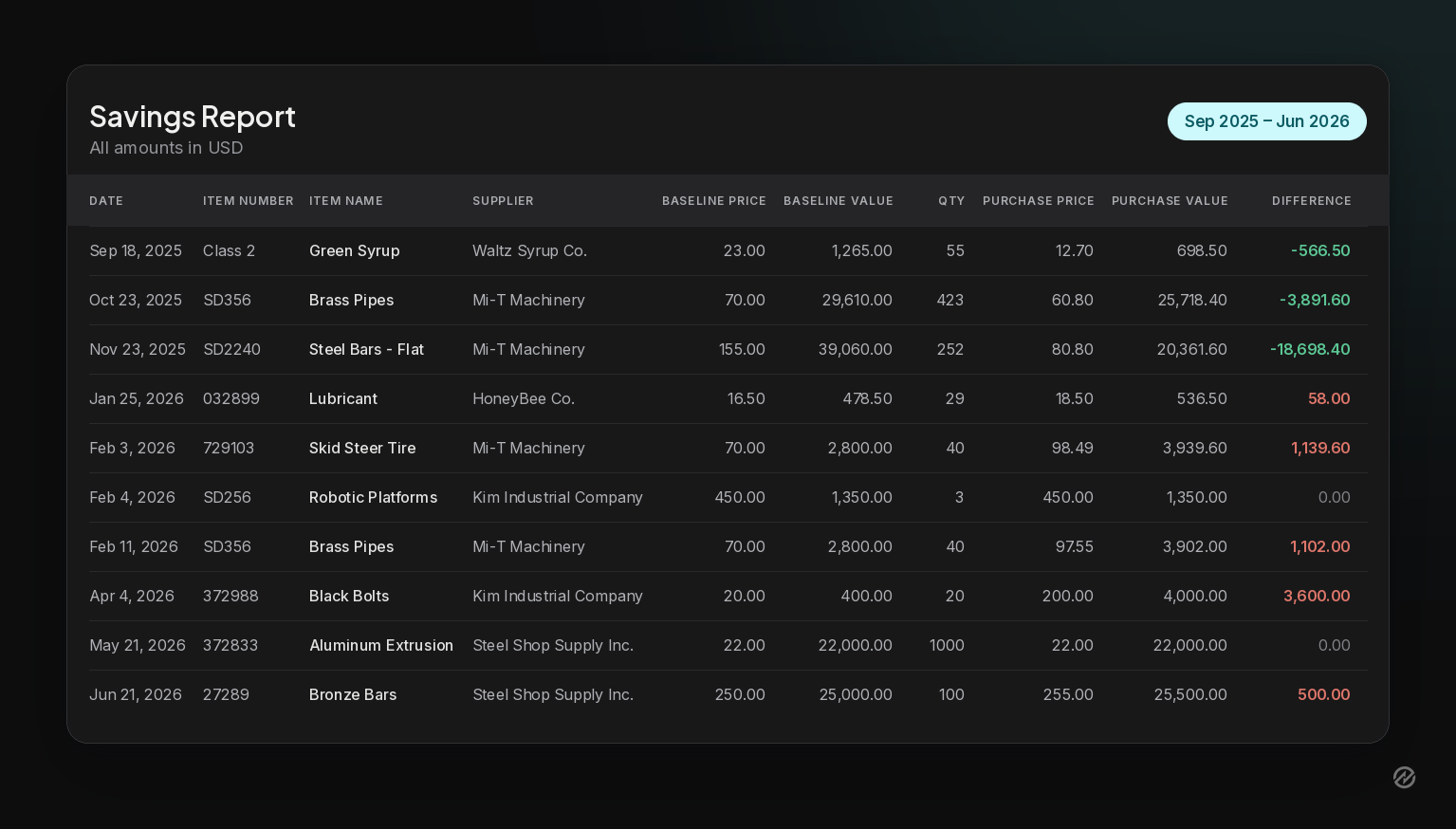The width and height of the screenshot is (1456, 829).
Task: Click the Class 2 item number
Action: coord(229,250)
